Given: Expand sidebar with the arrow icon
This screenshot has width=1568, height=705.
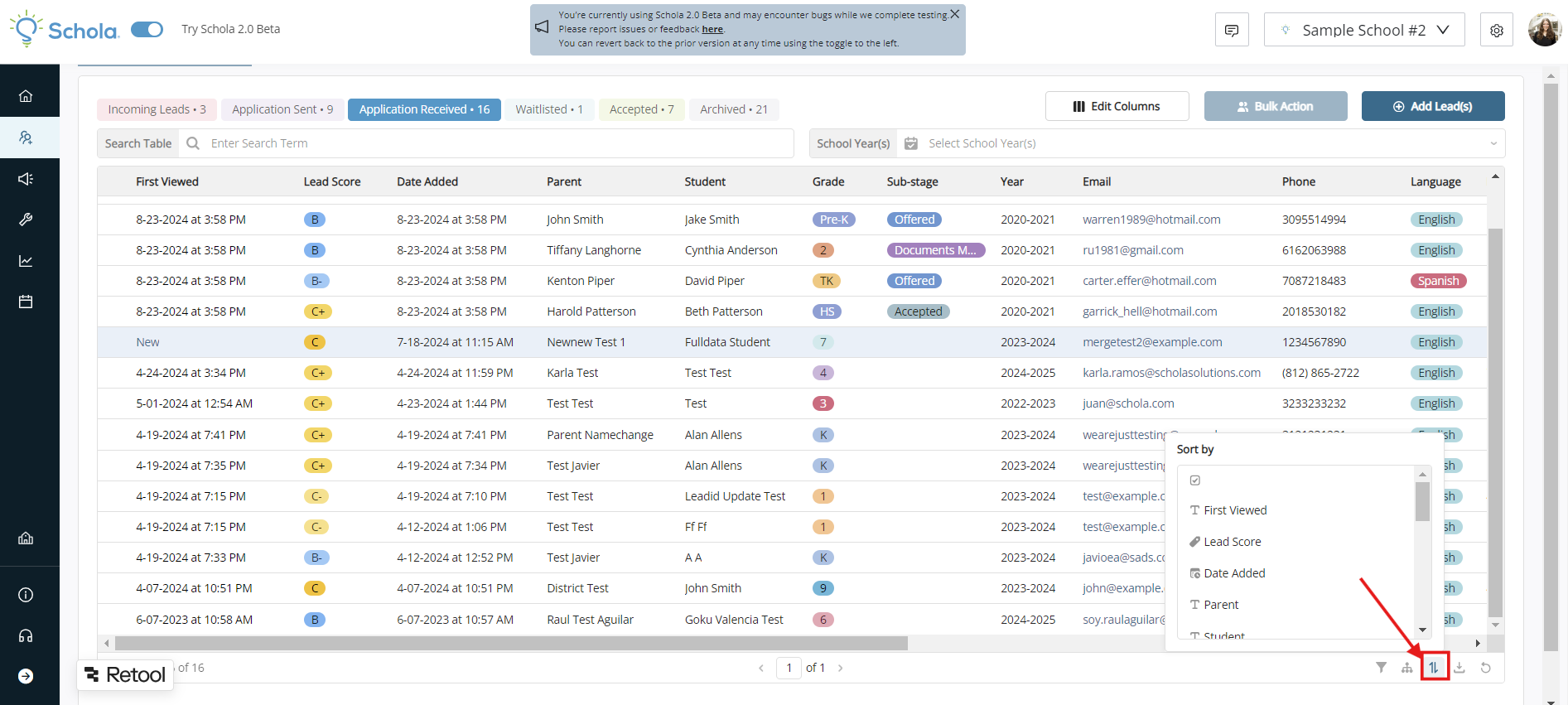Looking at the screenshot, I should point(26,676).
